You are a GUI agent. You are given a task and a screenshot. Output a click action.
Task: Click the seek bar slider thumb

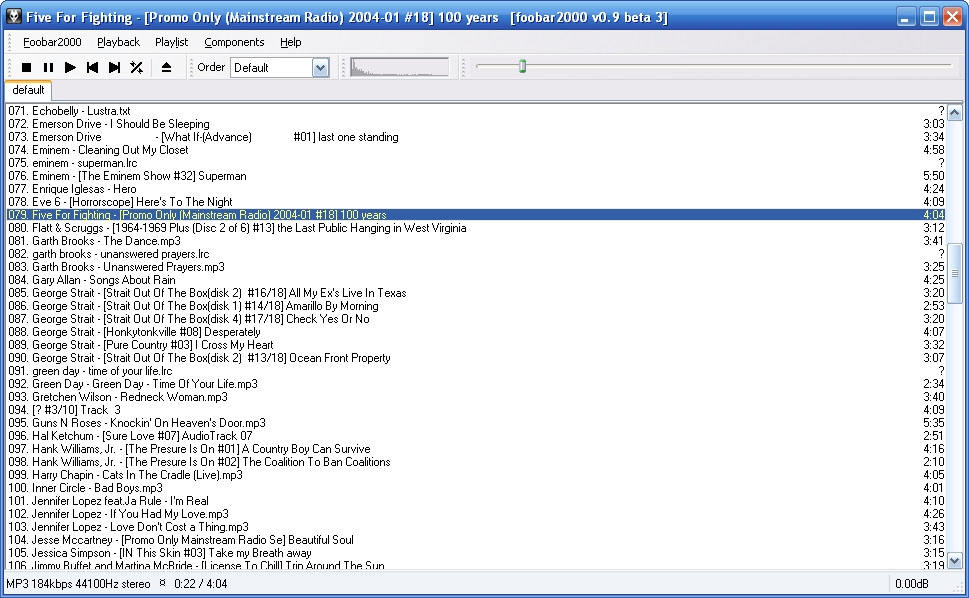pos(522,66)
